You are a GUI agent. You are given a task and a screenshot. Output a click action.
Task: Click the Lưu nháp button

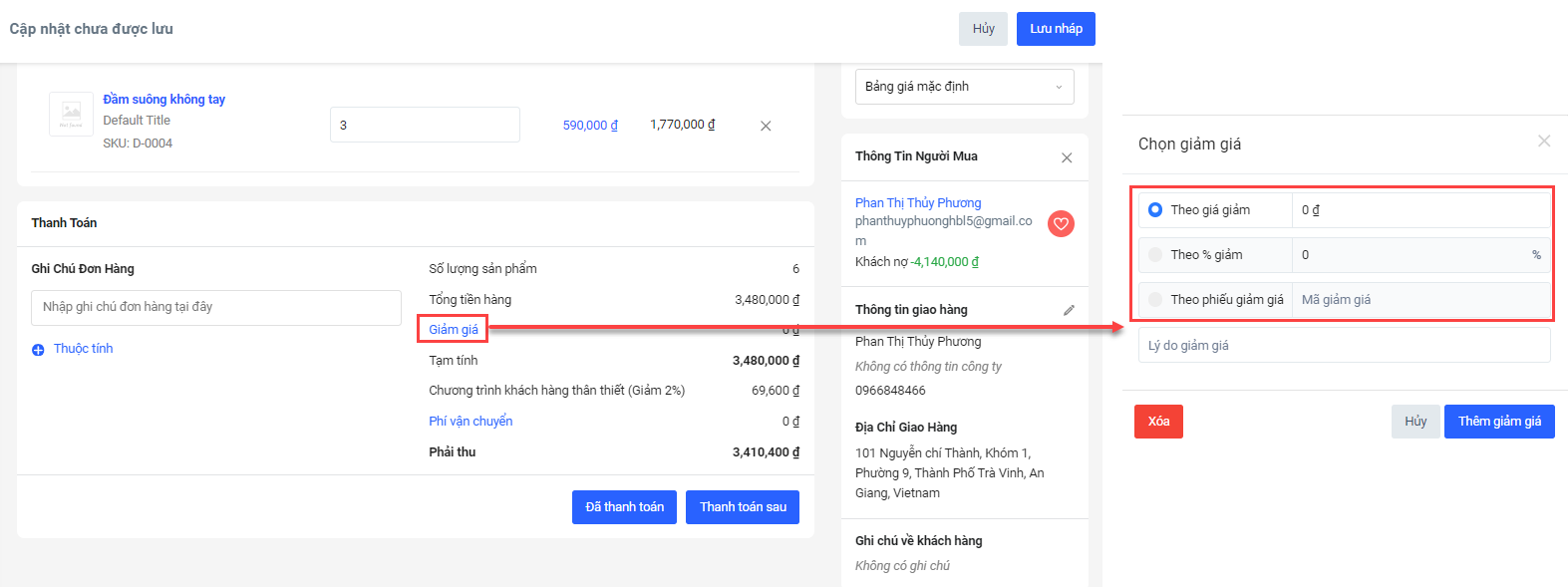(1056, 29)
